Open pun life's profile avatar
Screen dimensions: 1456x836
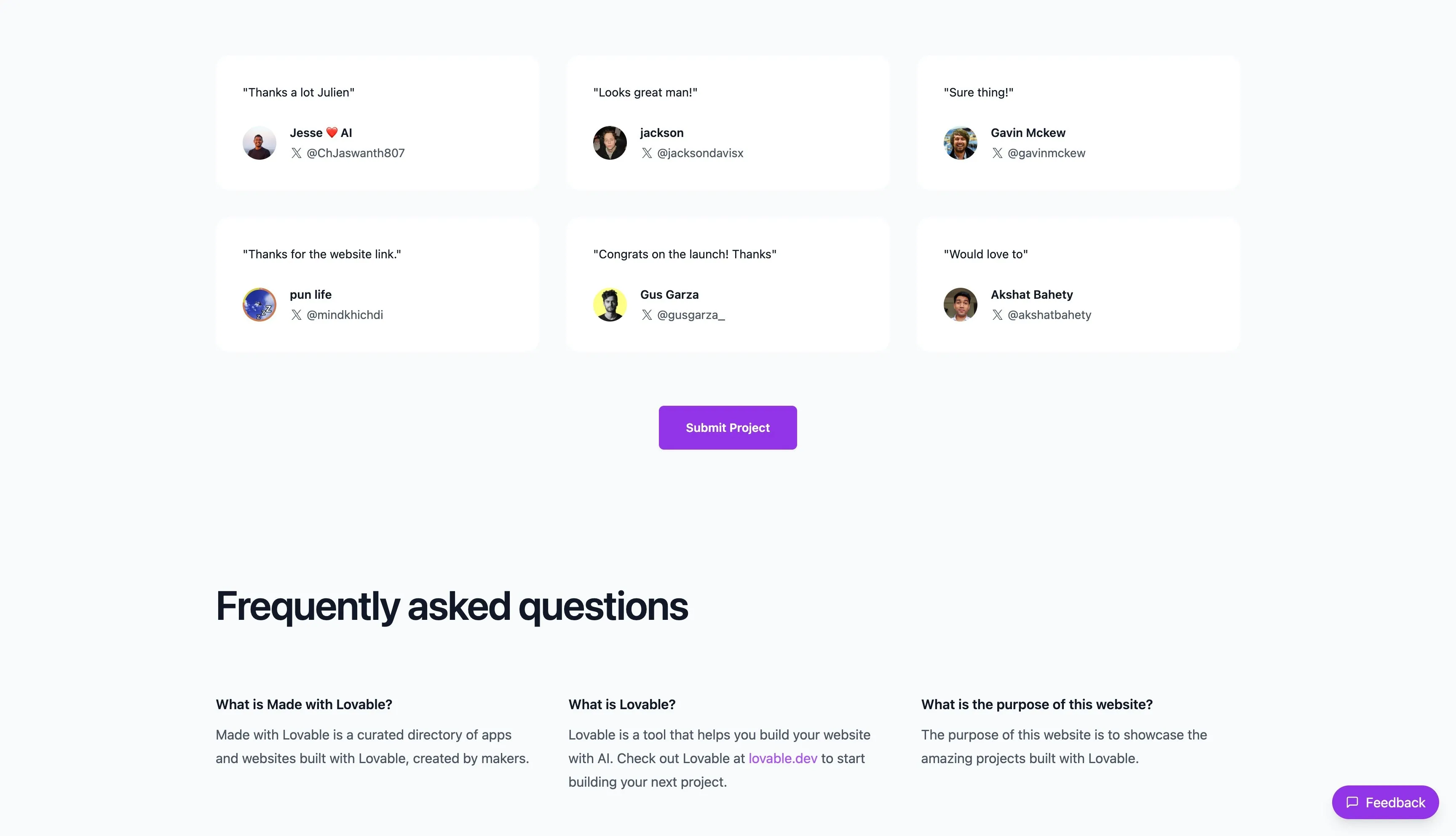tap(260, 305)
